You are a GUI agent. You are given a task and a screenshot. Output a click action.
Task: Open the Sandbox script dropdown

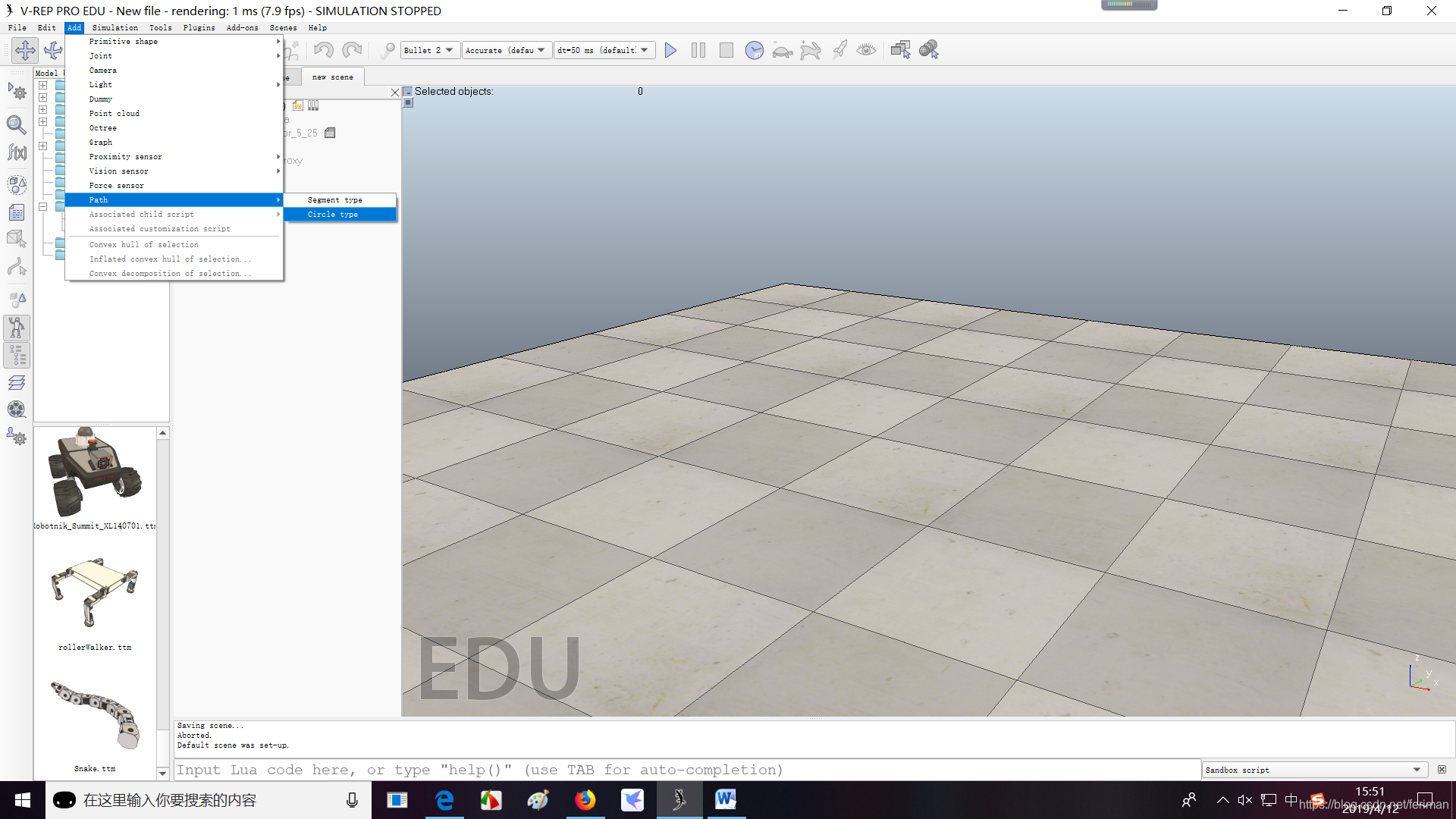pos(1313,770)
